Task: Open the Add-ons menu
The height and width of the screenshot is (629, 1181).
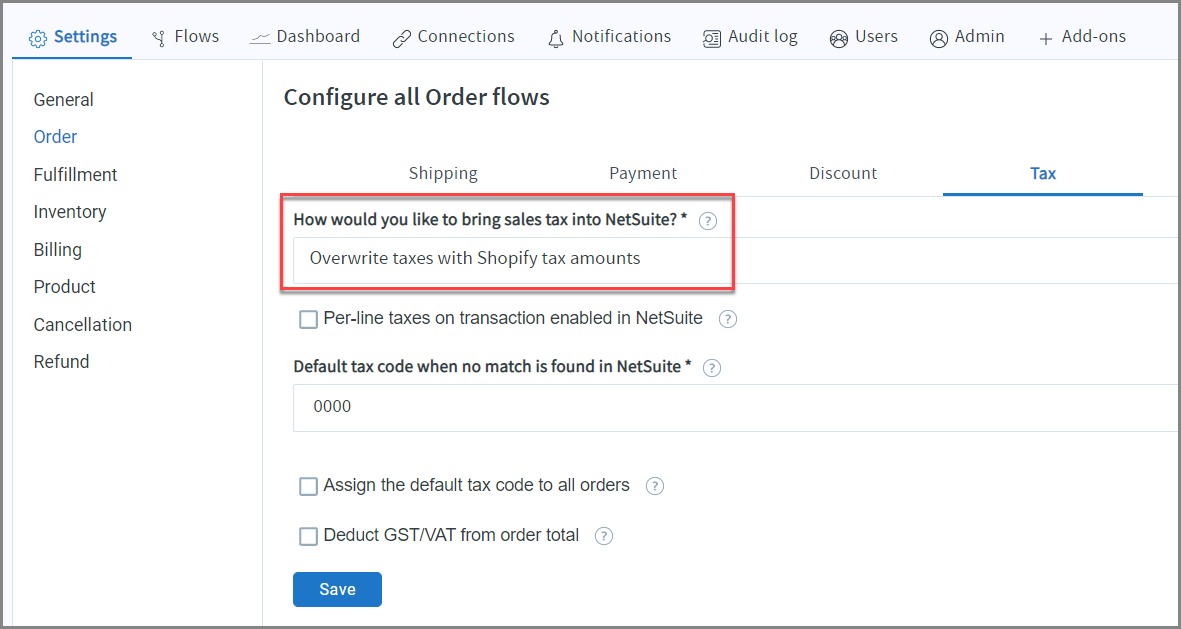Action: [1082, 37]
